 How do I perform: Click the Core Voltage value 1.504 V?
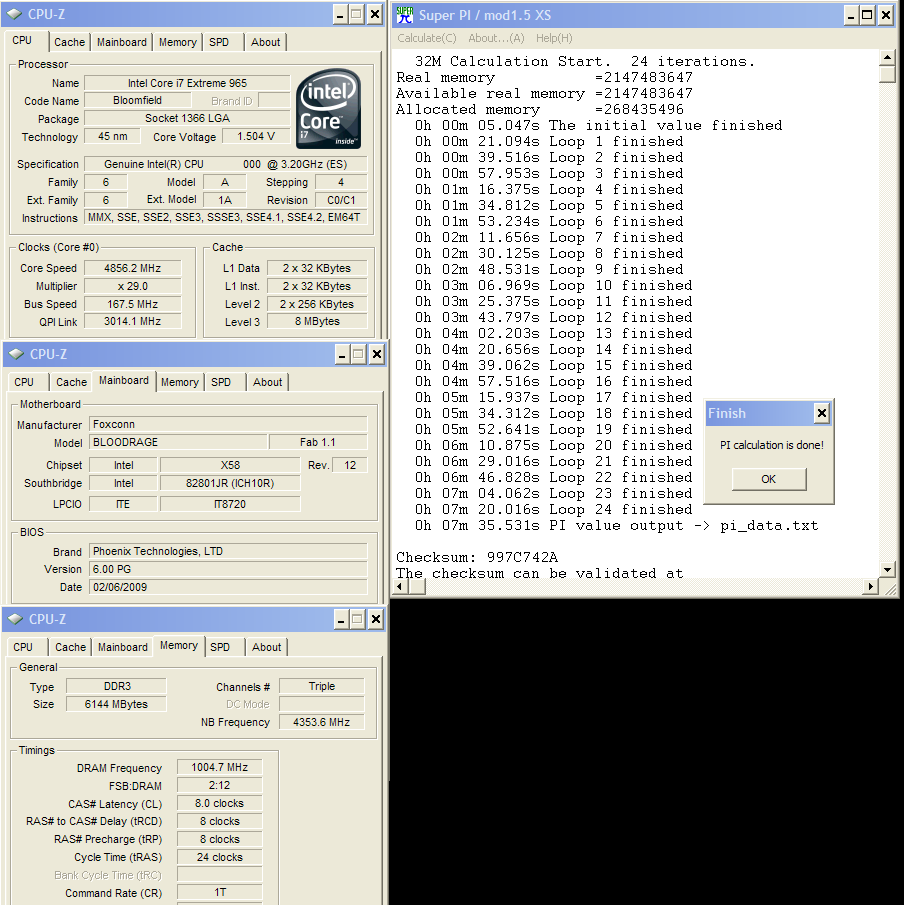(256, 136)
